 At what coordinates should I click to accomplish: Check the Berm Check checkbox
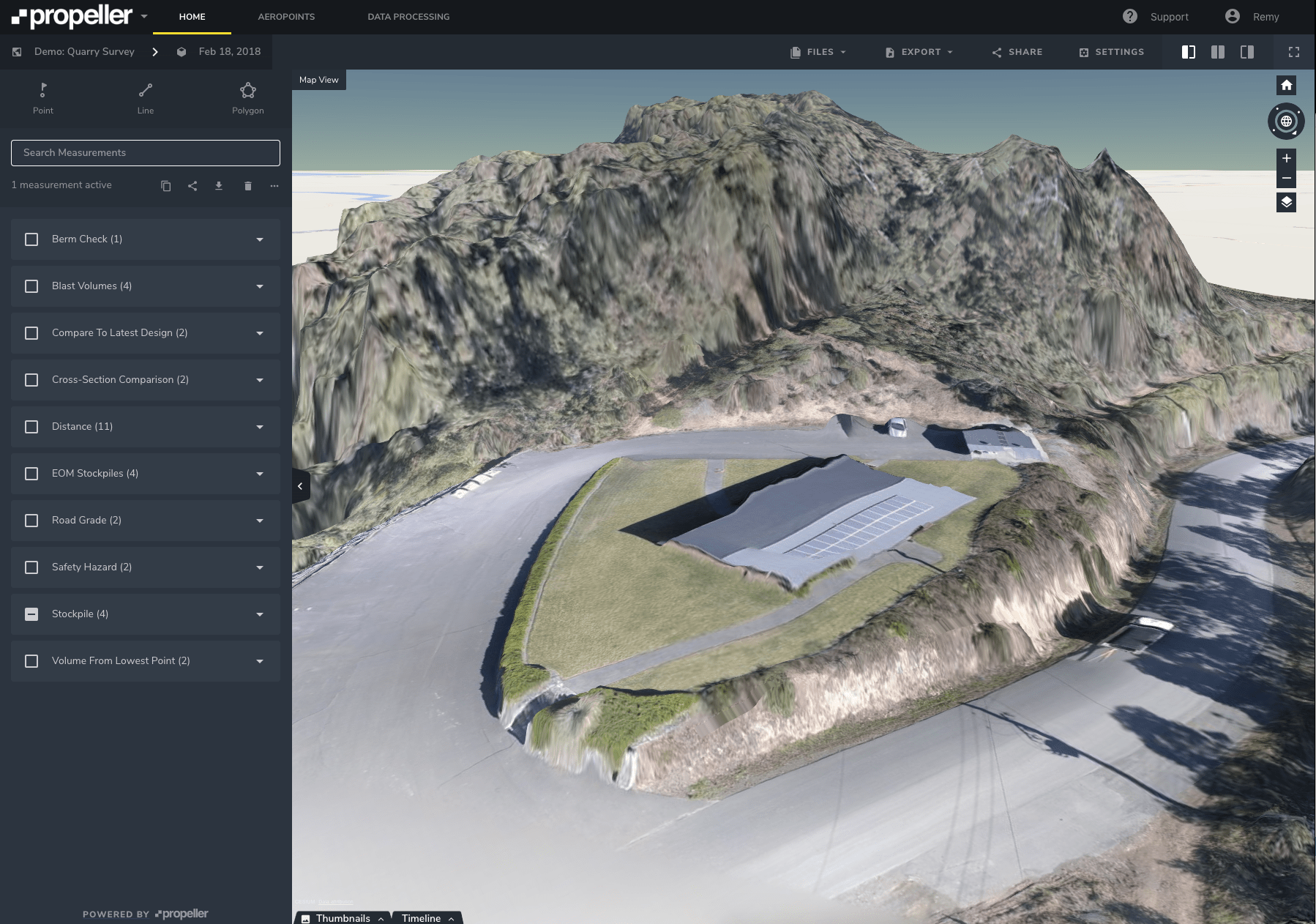(31, 239)
